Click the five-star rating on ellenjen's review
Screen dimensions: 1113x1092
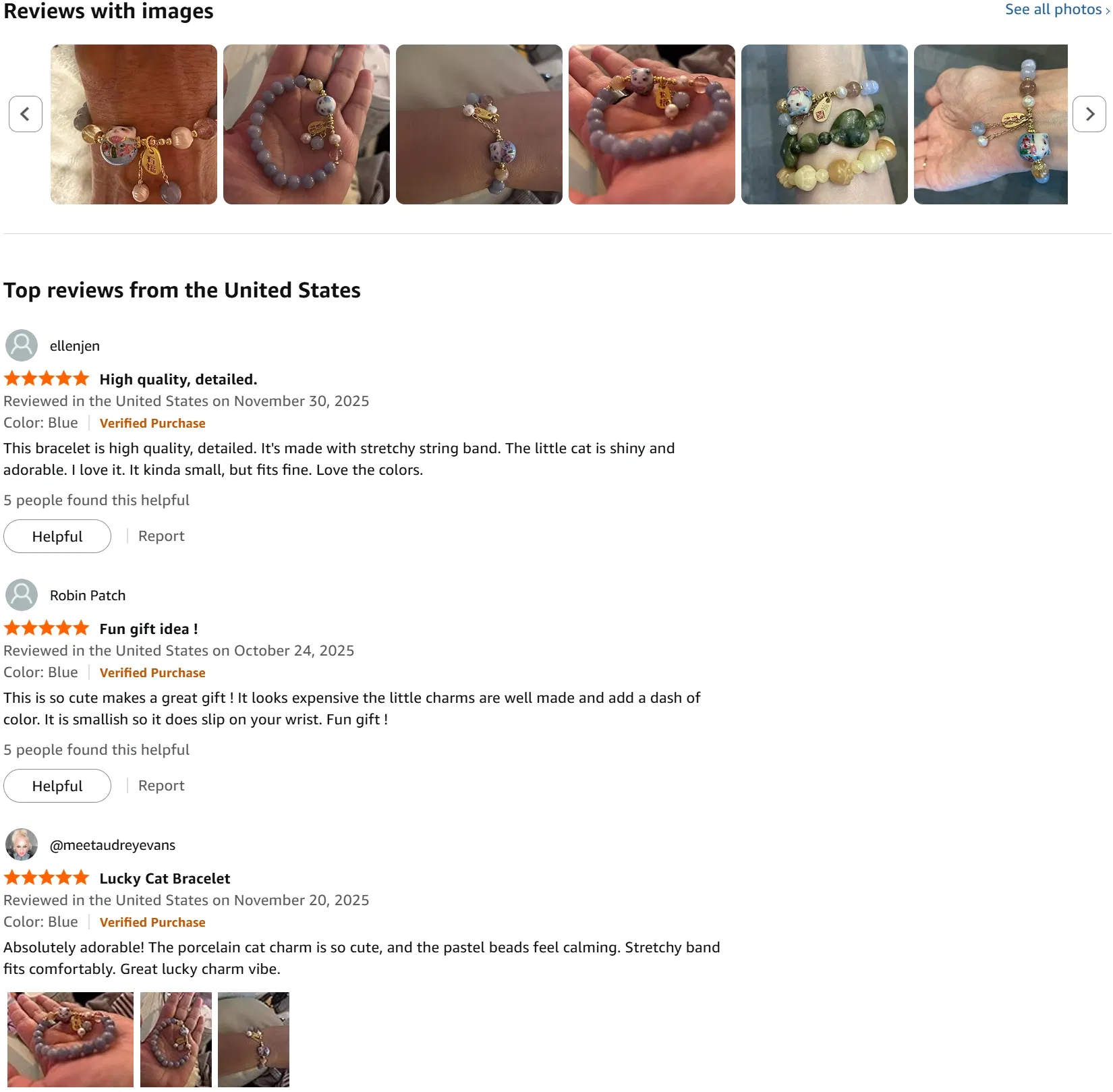47,378
